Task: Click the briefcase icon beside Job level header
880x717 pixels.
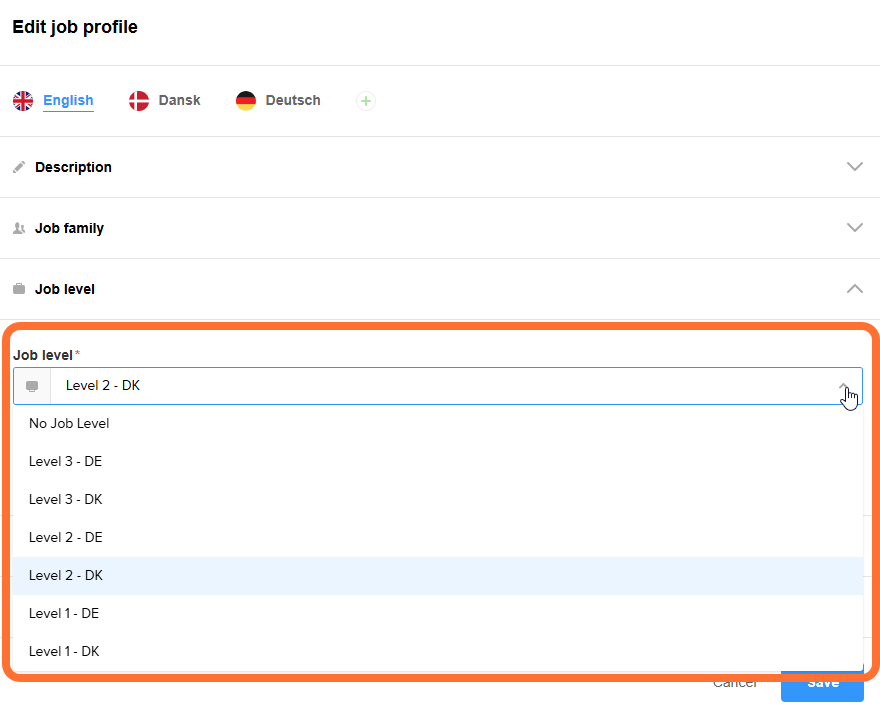Action: click(x=19, y=289)
